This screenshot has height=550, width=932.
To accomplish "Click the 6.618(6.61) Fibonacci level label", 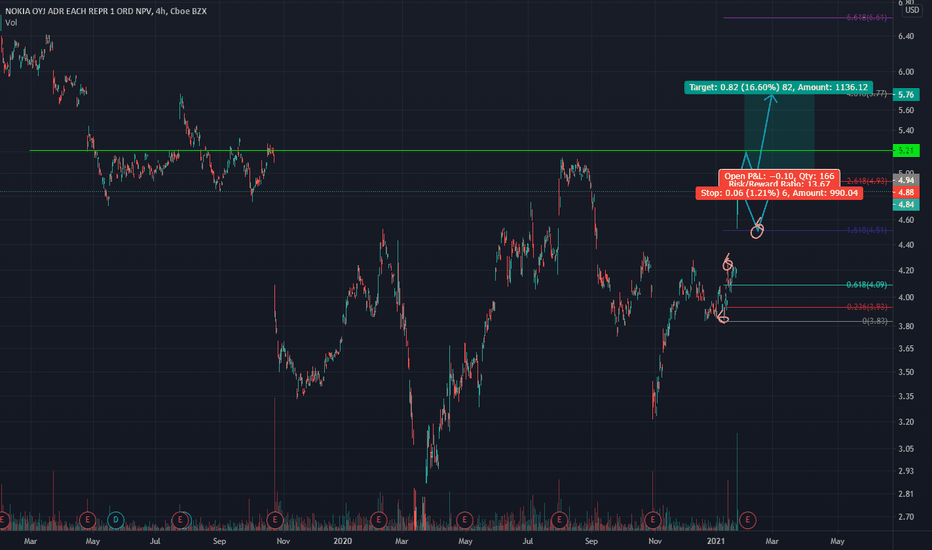I will coord(867,17).
